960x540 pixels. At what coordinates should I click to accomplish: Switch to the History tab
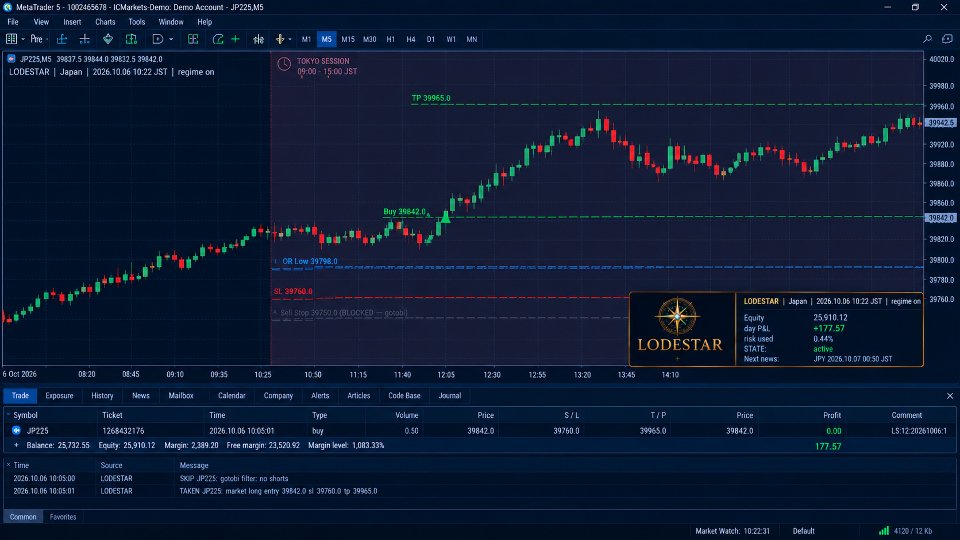[x=102, y=396]
